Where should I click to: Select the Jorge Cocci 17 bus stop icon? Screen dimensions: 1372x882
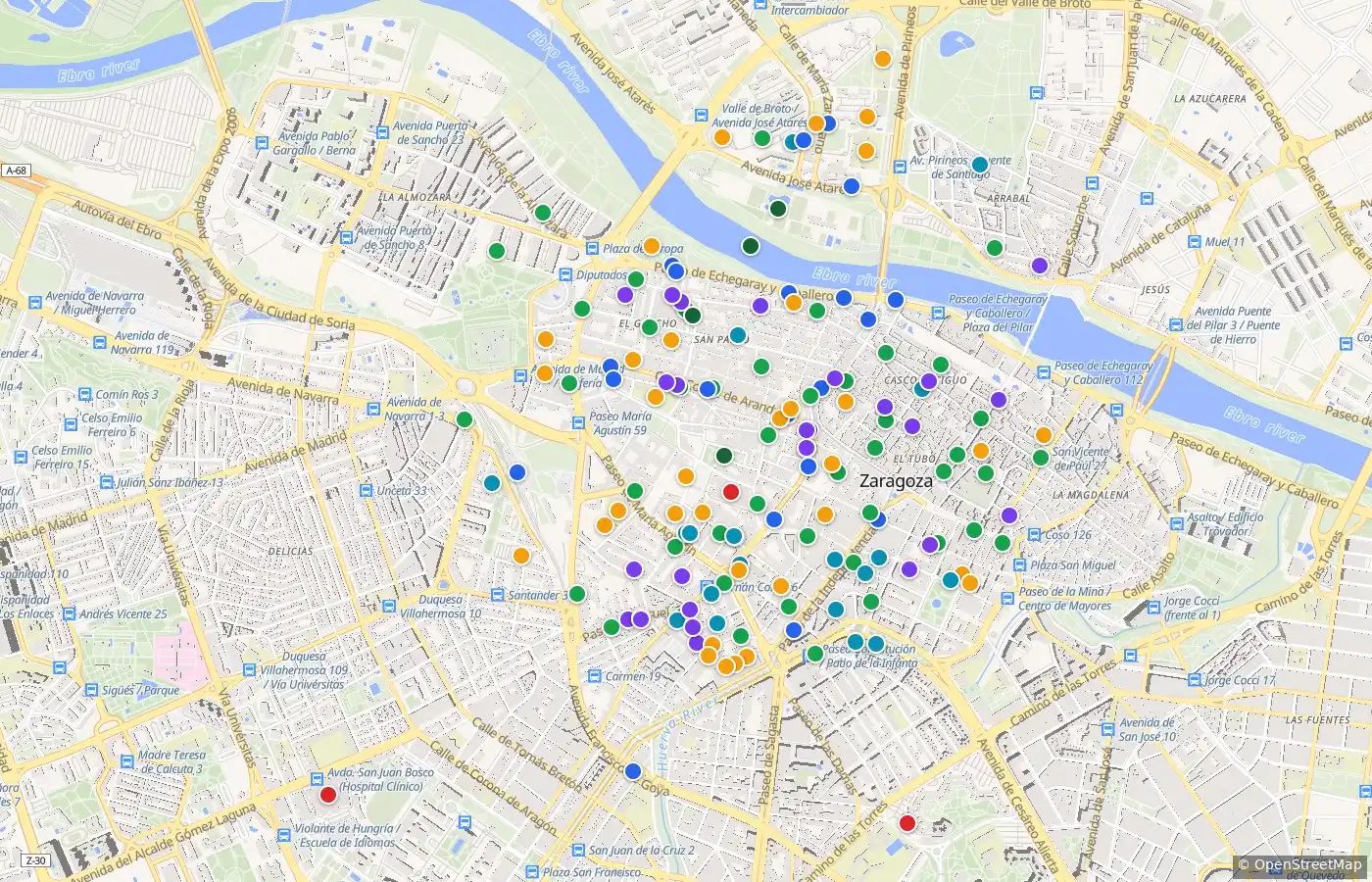click(1193, 680)
